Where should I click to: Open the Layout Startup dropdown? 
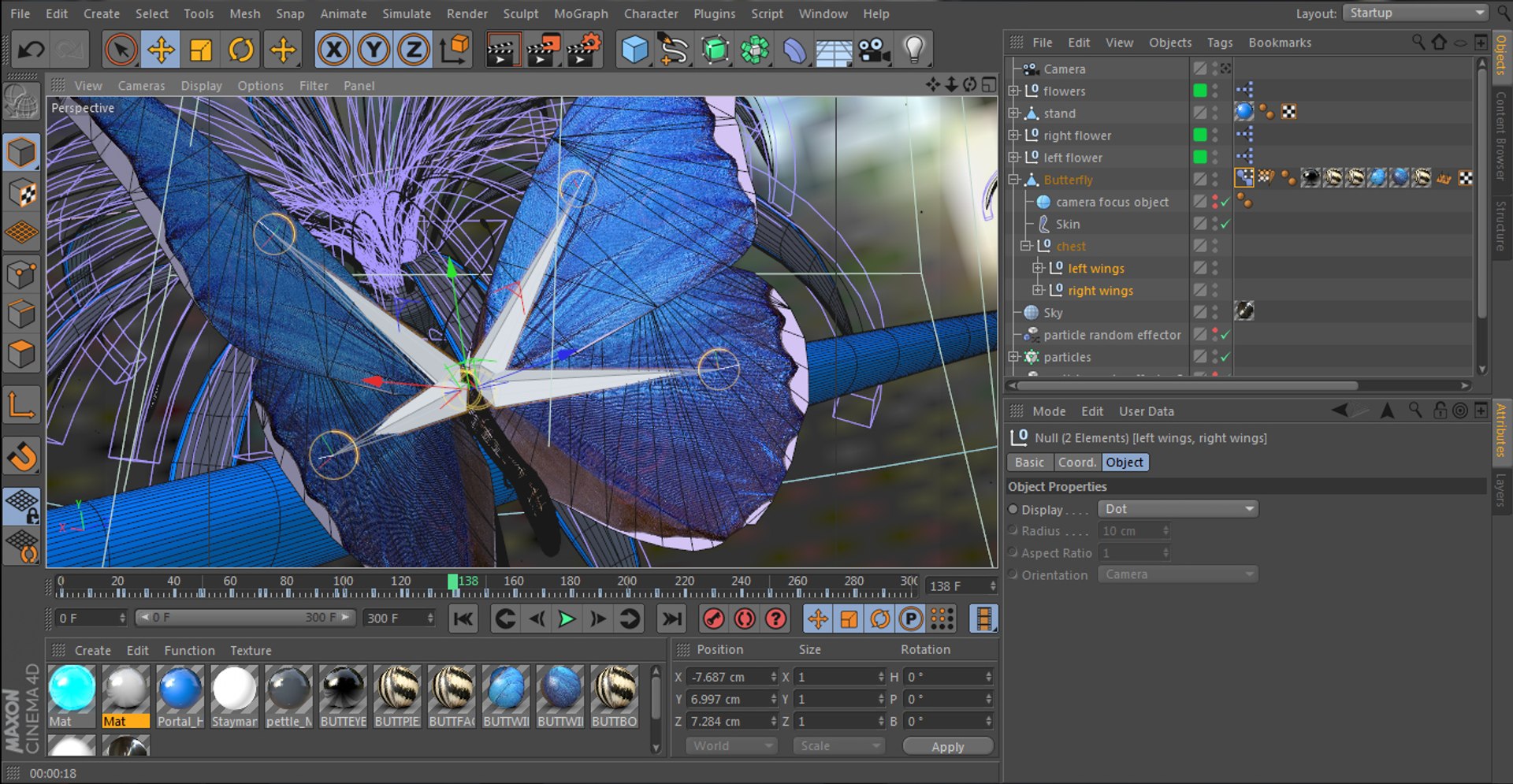pos(1415,13)
